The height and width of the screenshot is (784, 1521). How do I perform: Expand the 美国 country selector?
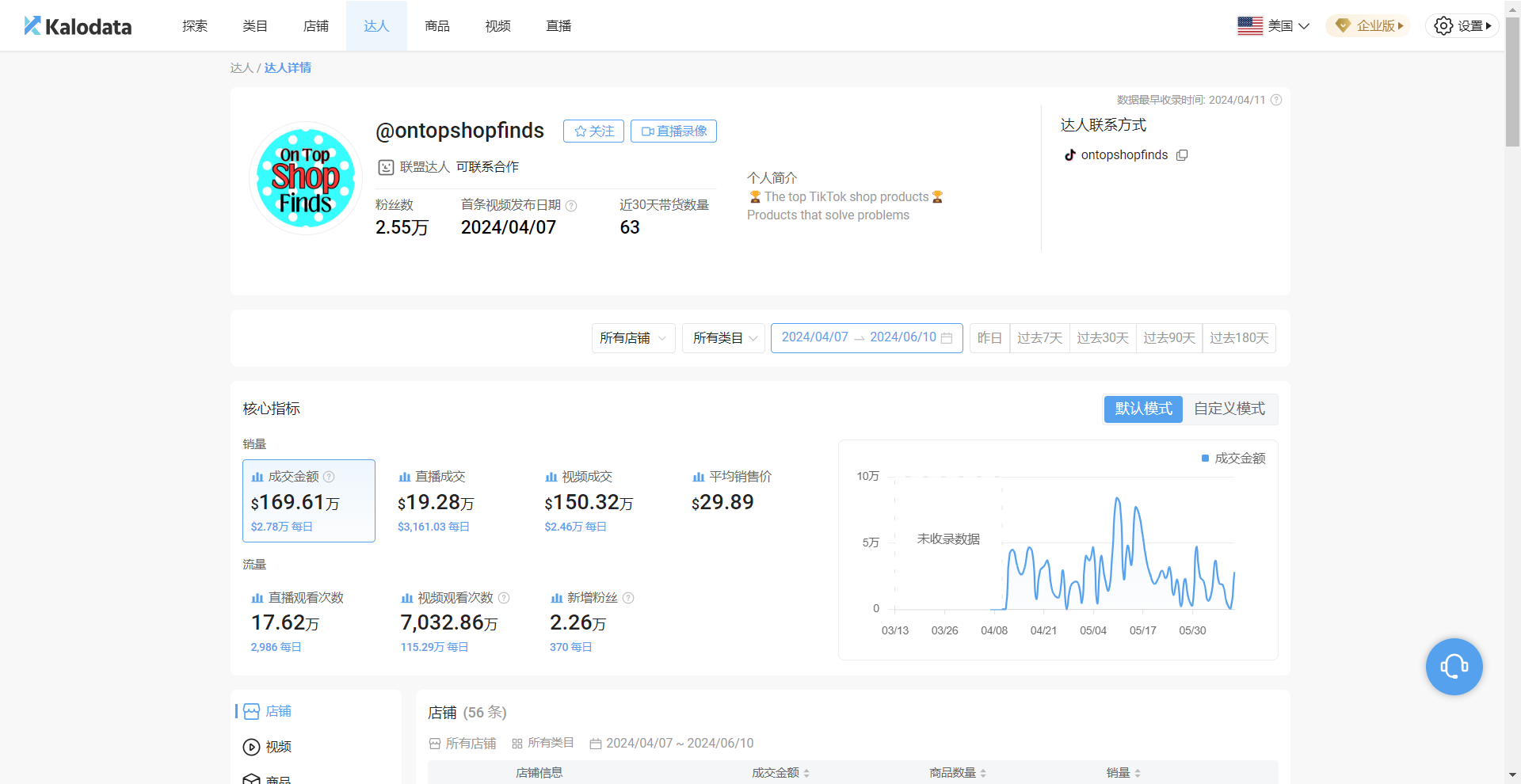point(1273,26)
